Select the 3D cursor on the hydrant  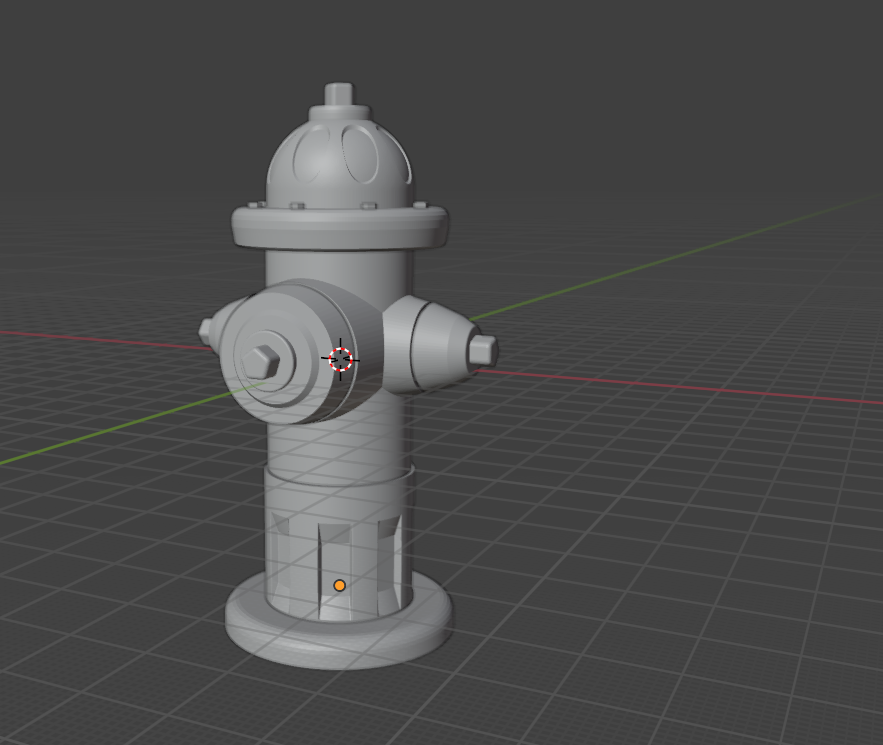tap(340, 360)
